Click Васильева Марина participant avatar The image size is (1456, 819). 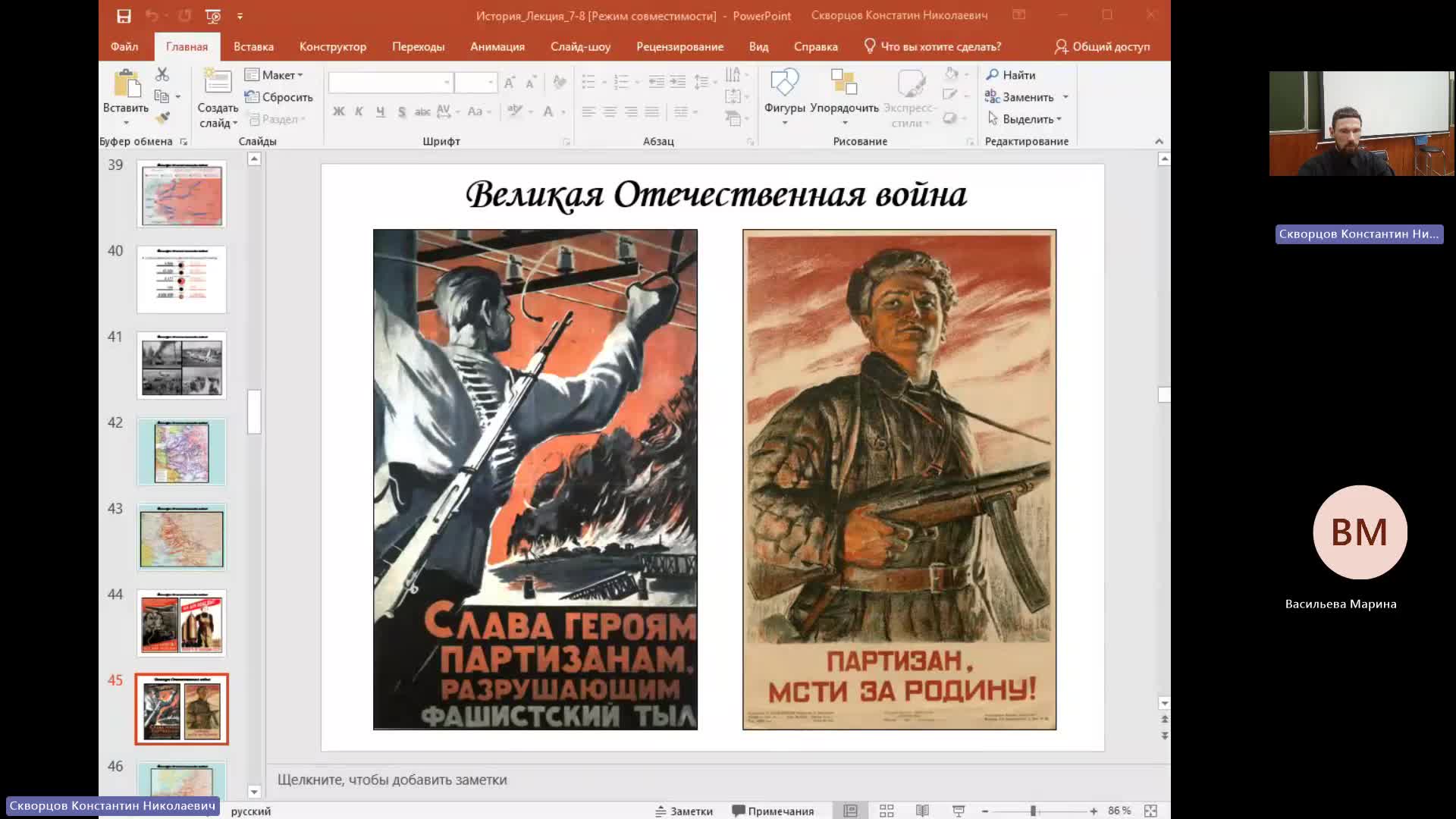click(1360, 532)
